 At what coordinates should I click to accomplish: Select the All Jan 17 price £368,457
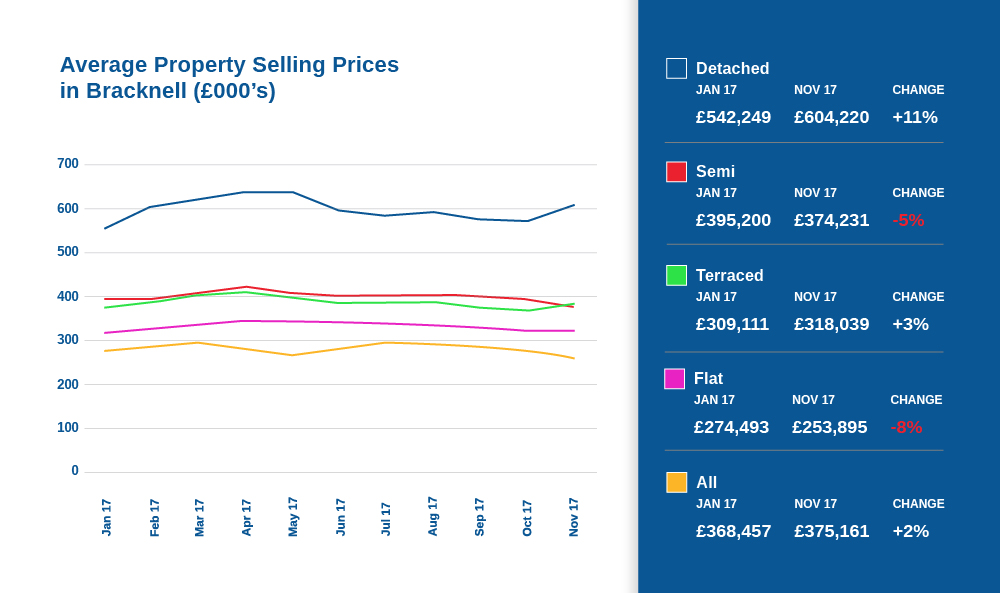[733, 531]
